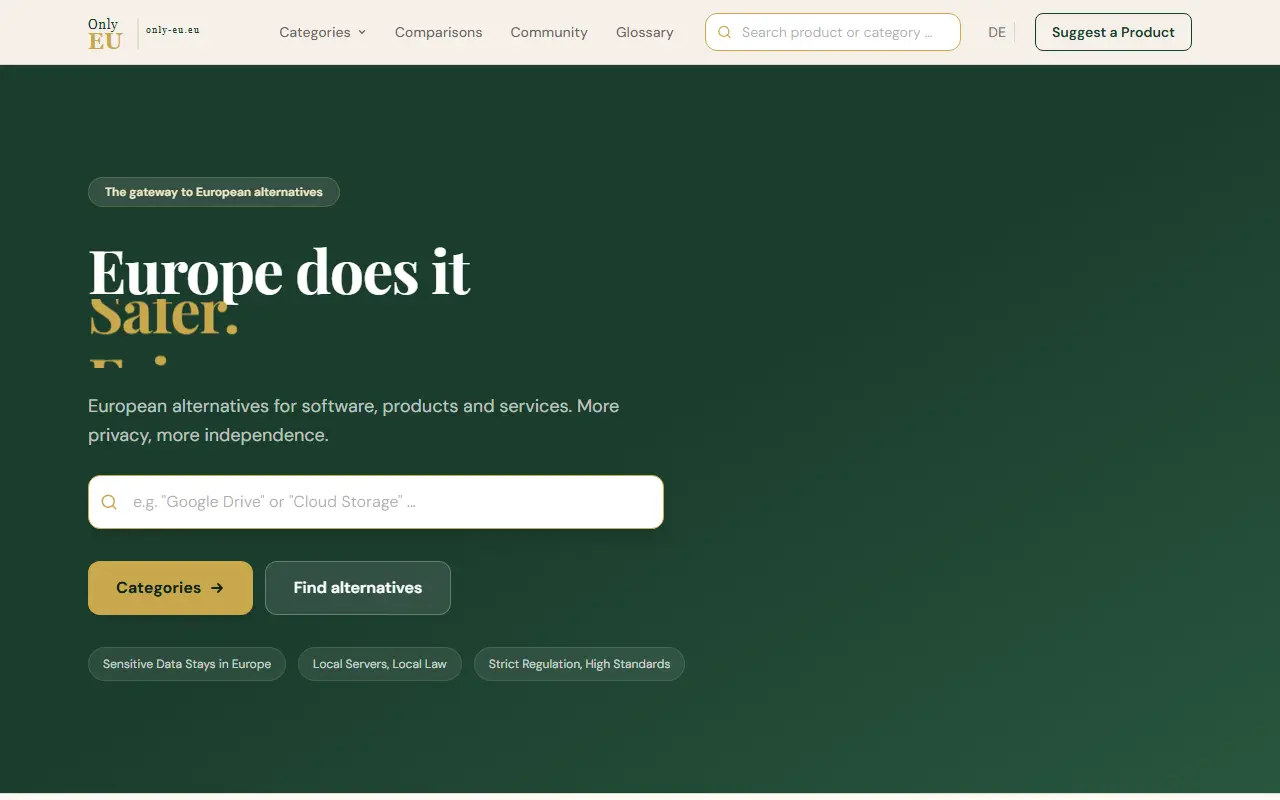Viewport: 1280px width, 800px height.
Task: Switch language to DE
Action: tap(997, 32)
